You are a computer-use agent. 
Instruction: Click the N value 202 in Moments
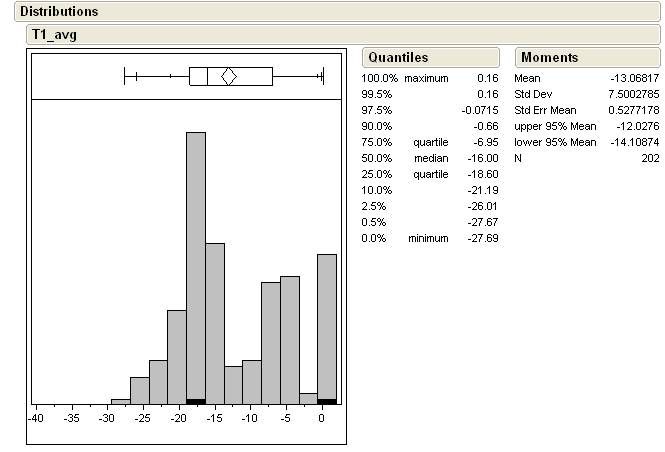pyautogui.click(x=650, y=158)
